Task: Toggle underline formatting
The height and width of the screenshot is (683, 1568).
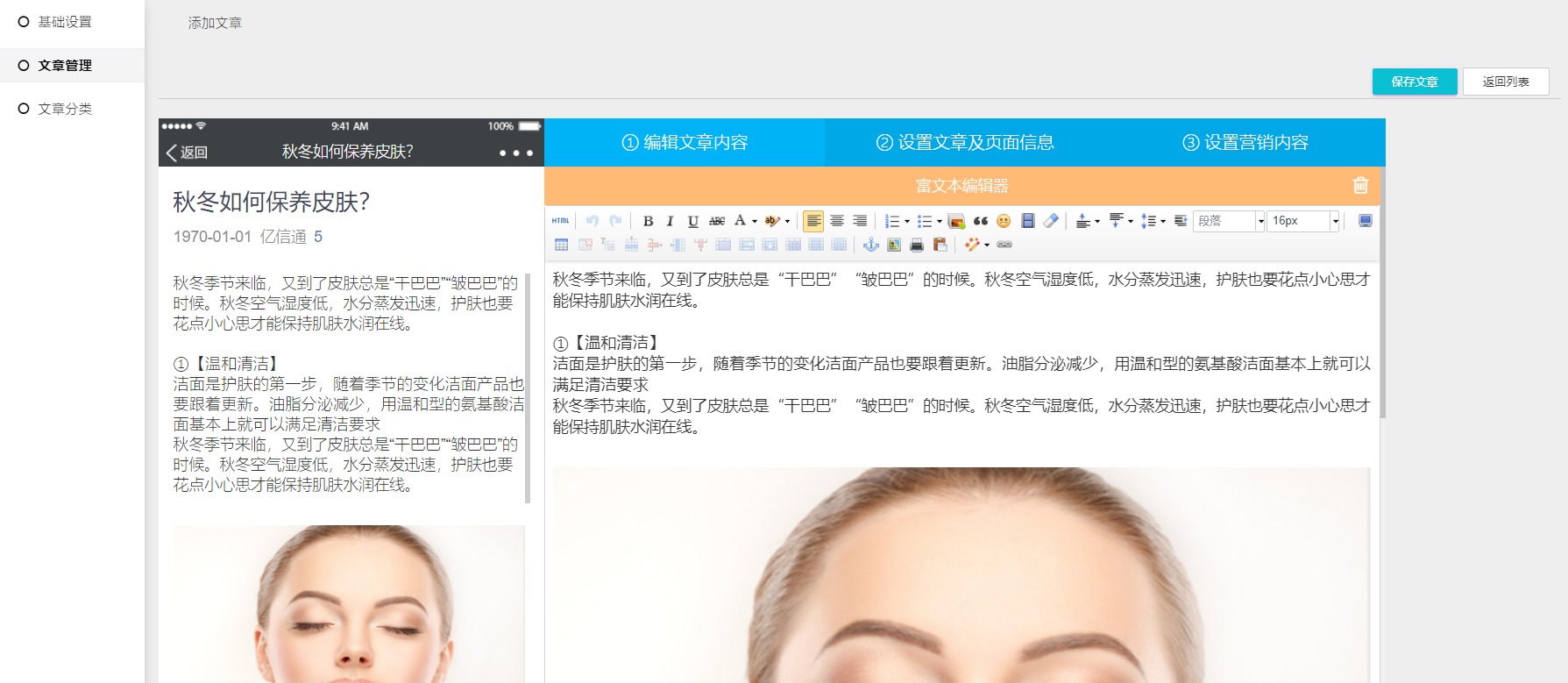Action: [x=693, y=221]
